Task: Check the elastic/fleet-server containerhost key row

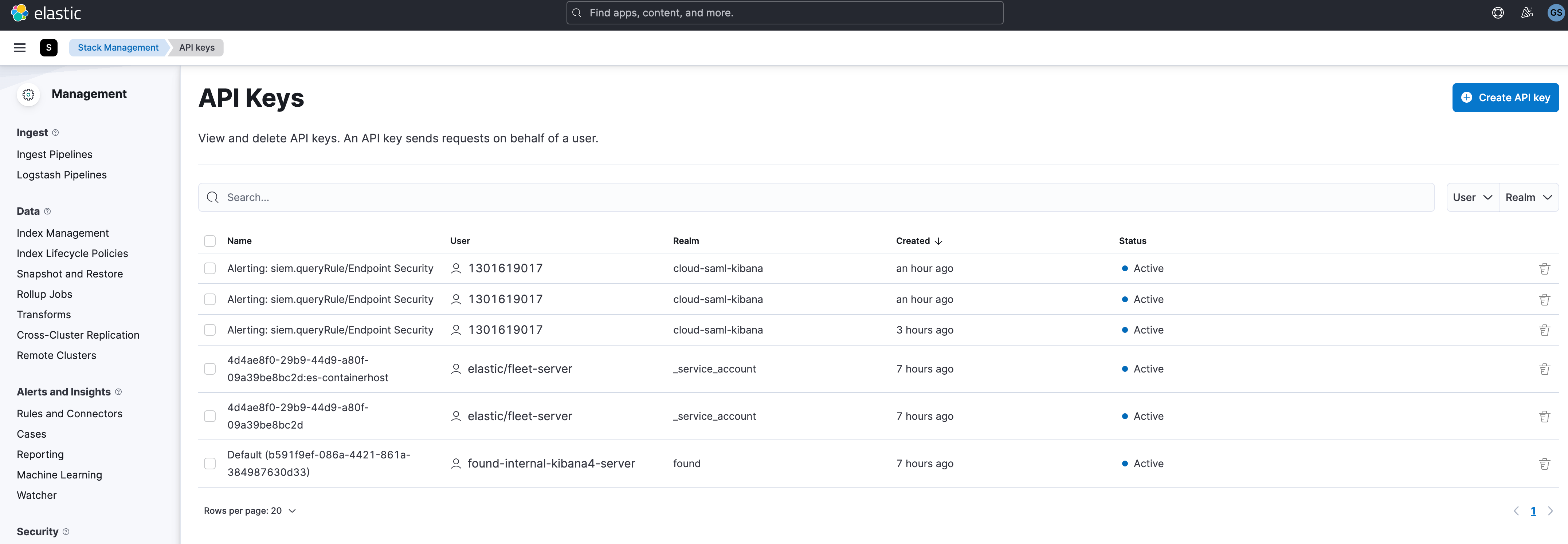Action: pos(210,369)
